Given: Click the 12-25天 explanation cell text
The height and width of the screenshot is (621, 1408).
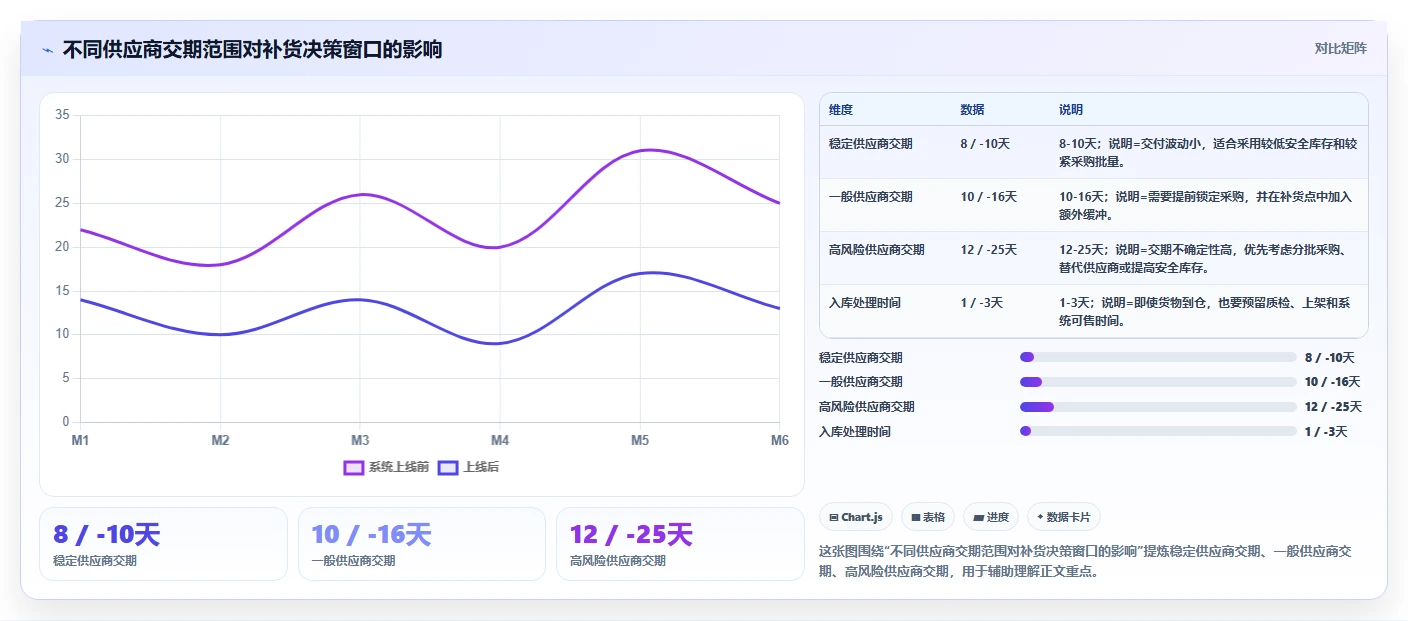Looking at the screenshot, I should pos(1203,259).
